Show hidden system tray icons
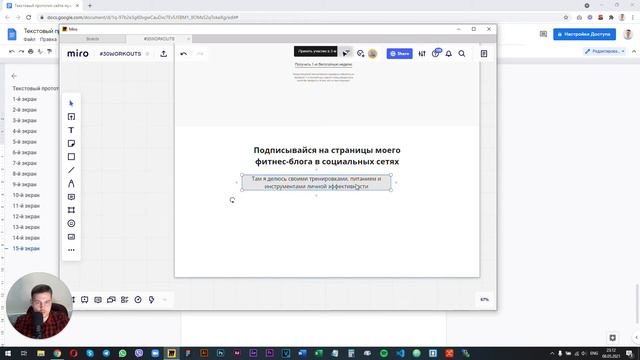Image resolution: width=640 pixels, height=360 pixels. (552, 353)
